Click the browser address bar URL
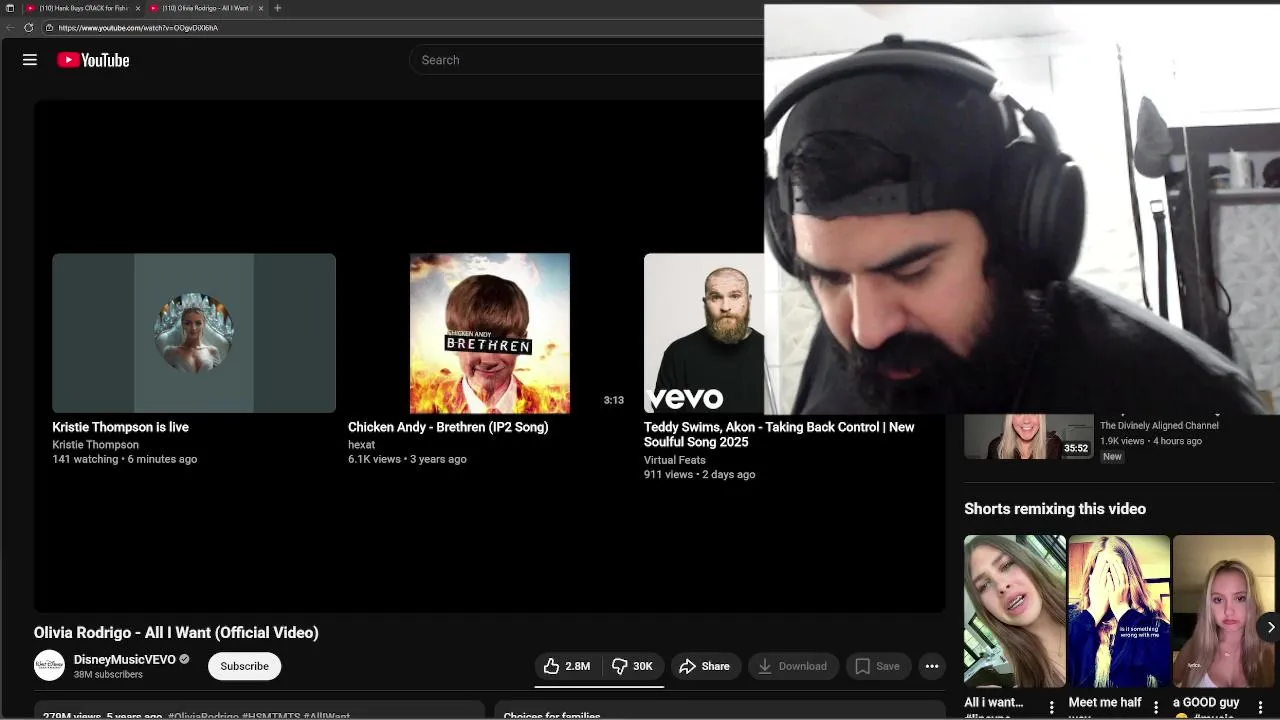The width and height of the screenshot is (1280, 720). 138,28
